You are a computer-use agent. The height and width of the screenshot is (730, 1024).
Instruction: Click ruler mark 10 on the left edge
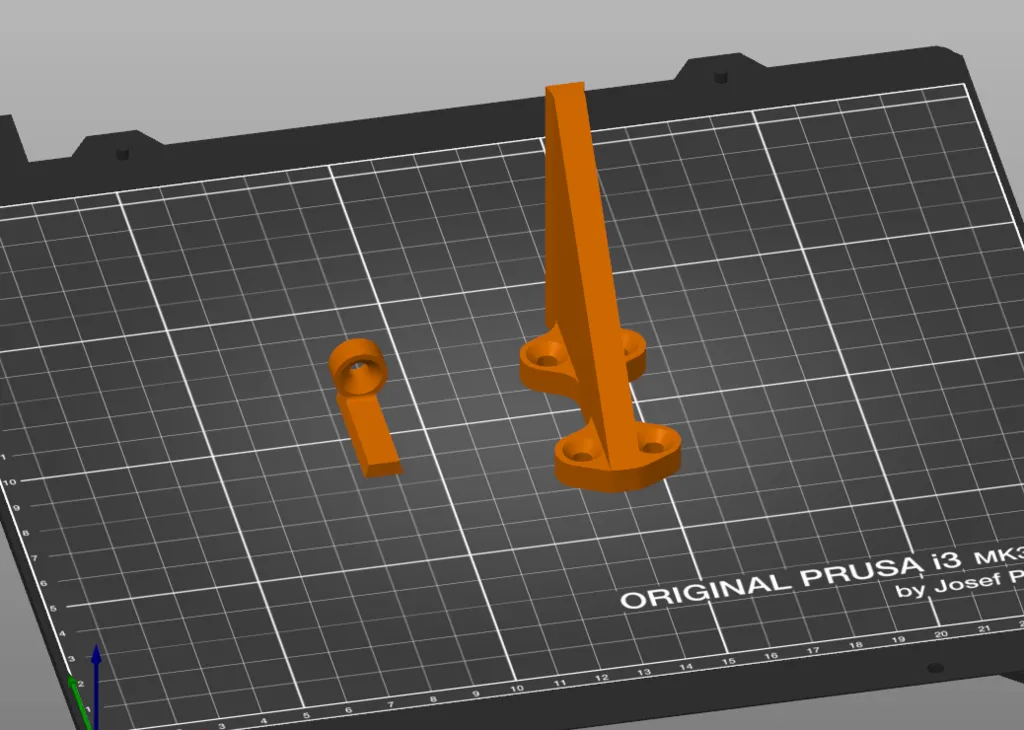10,482
